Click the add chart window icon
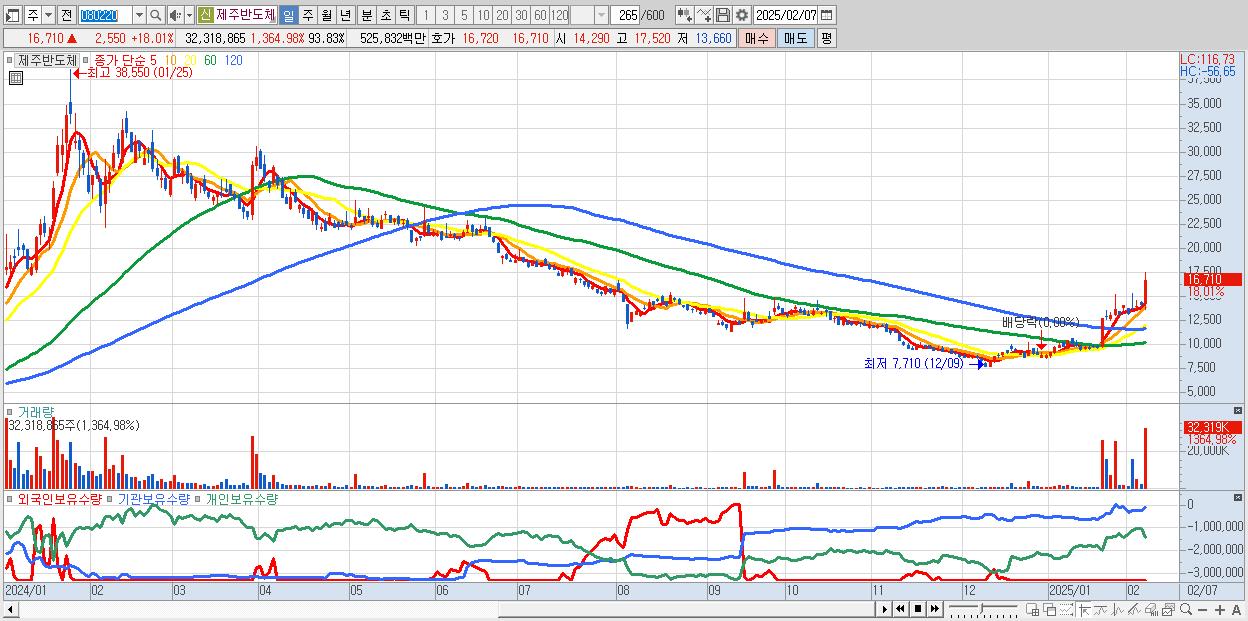 point(1033,609)
